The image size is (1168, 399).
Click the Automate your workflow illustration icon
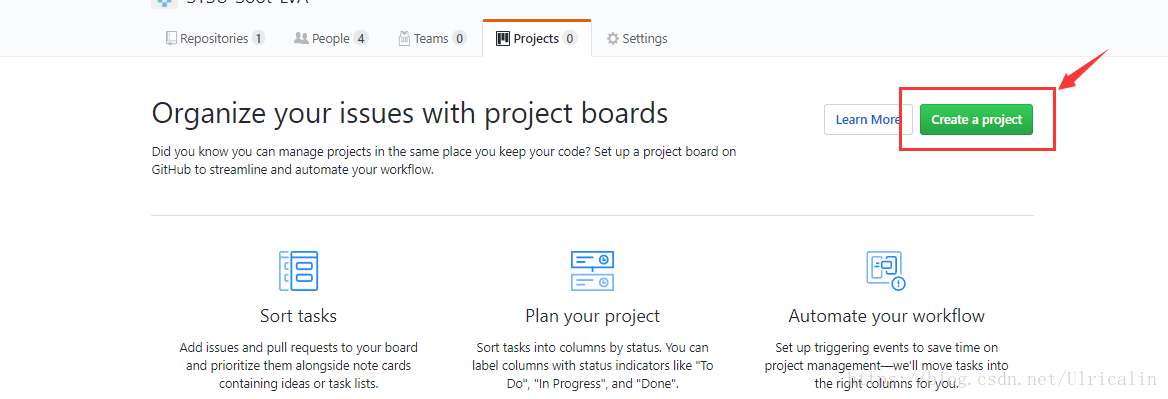(886, 270)
